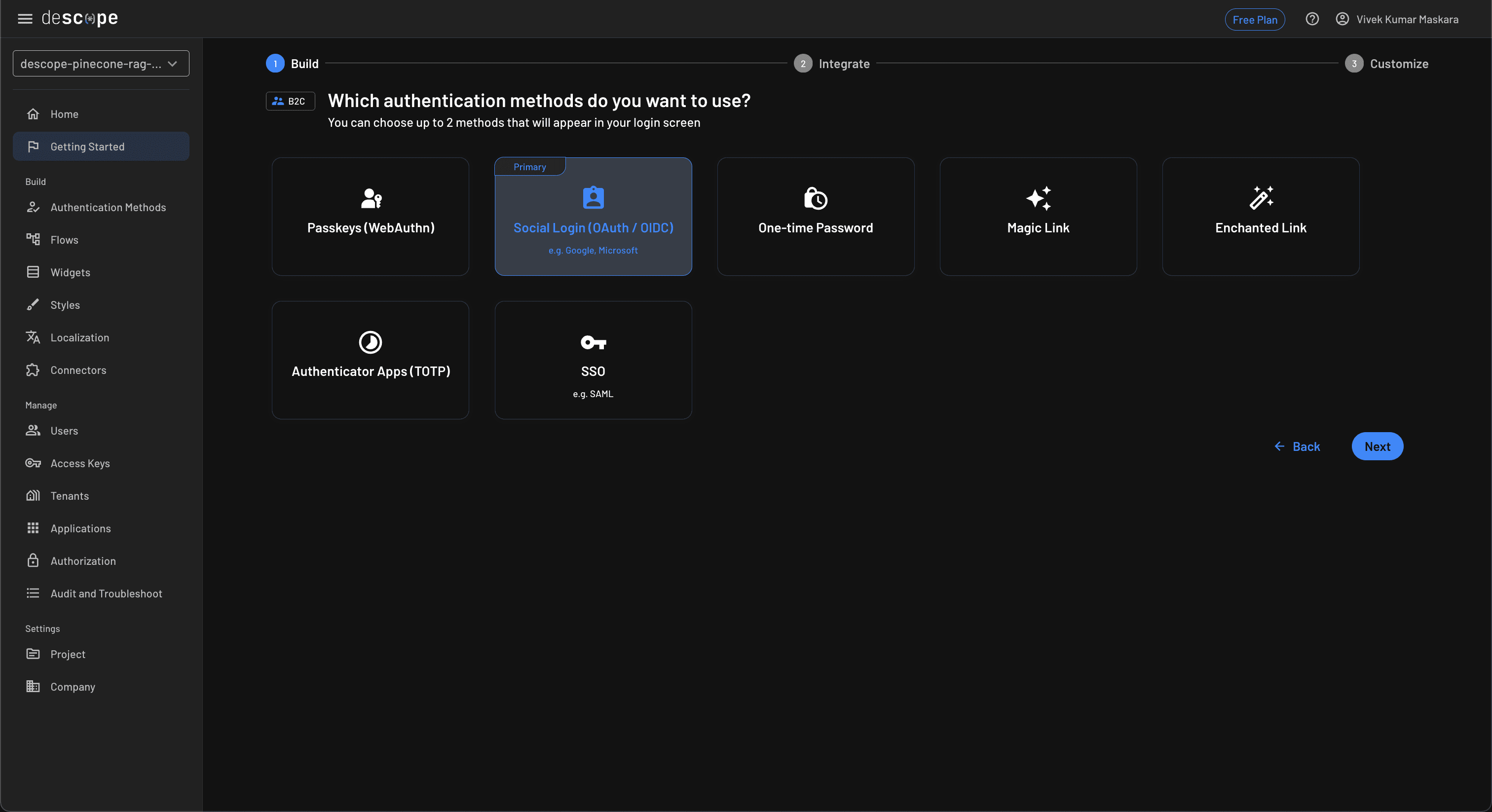Click the Flows sidebar icon
This screenshot has width=1492, height=812.
point(33,239)
